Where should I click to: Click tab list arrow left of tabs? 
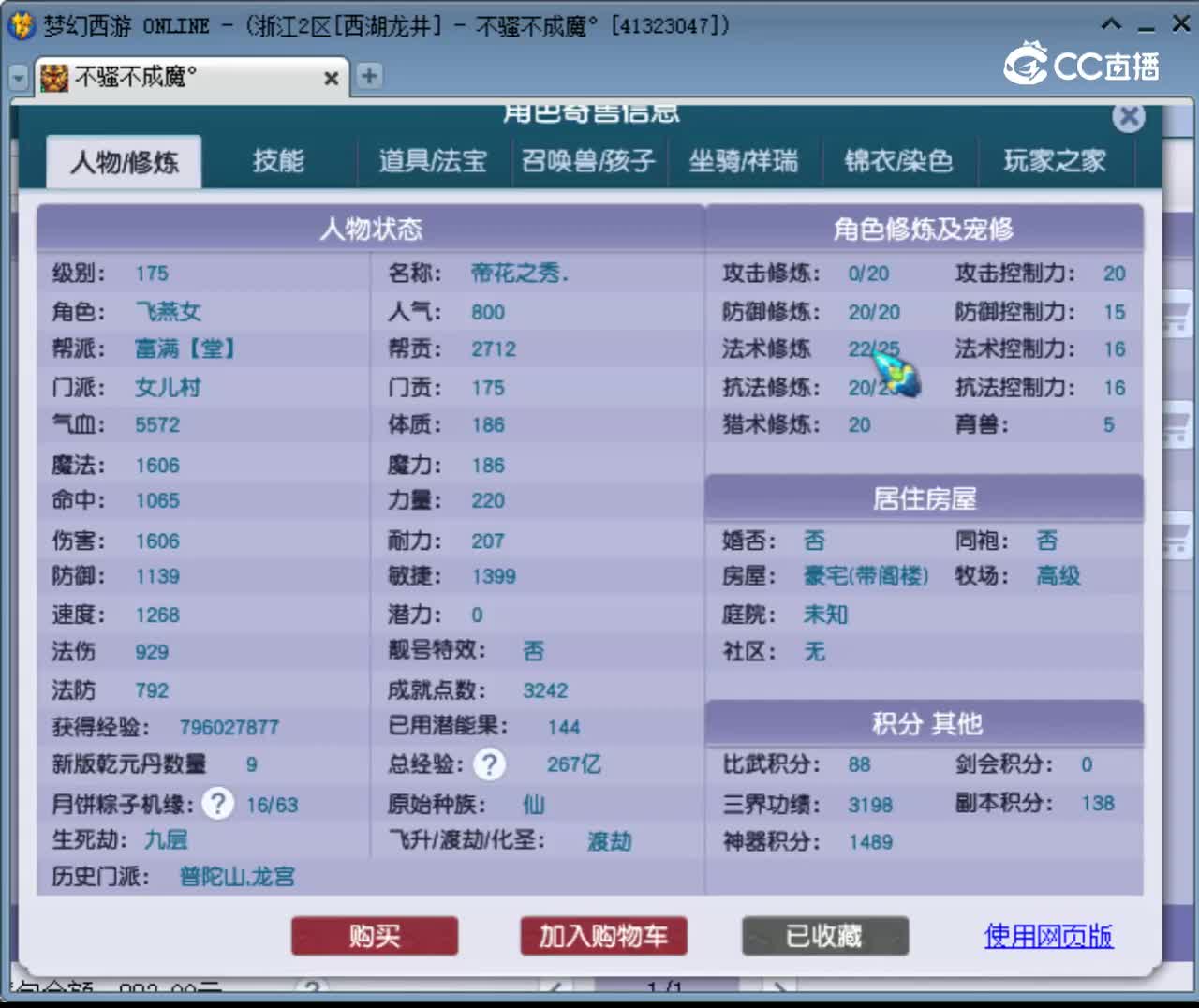point(19,78)
